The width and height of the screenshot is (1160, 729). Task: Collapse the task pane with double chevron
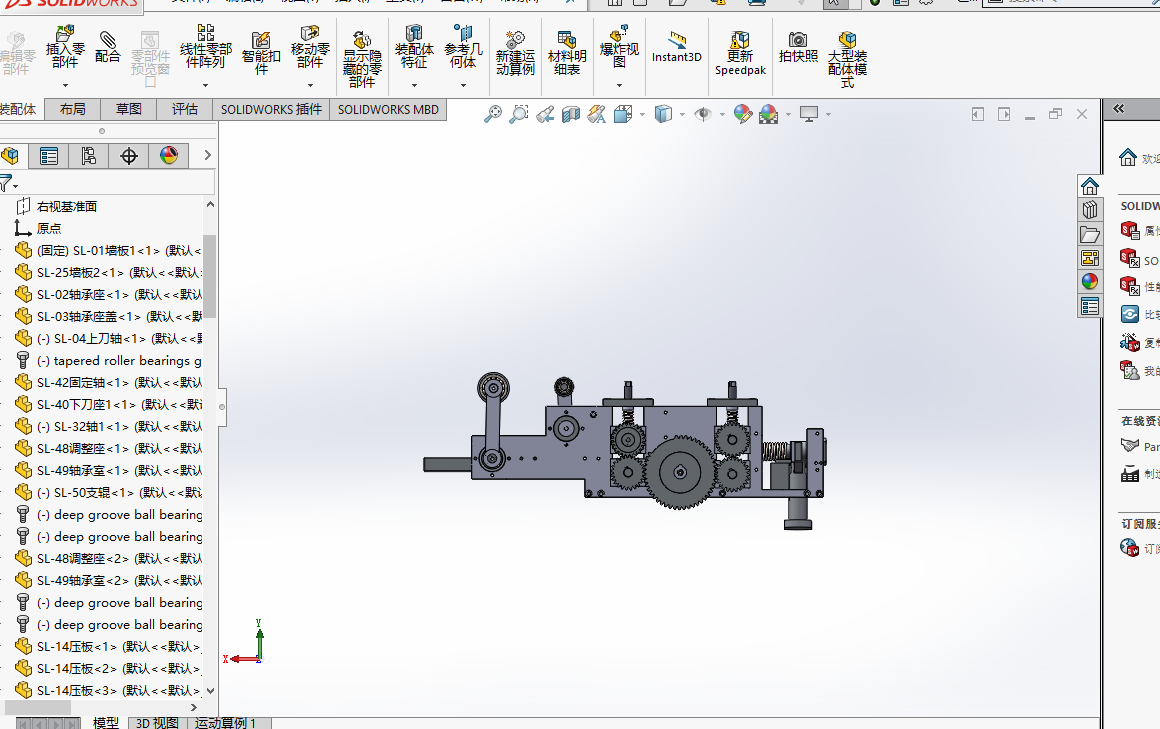[x=1119, y=109]
